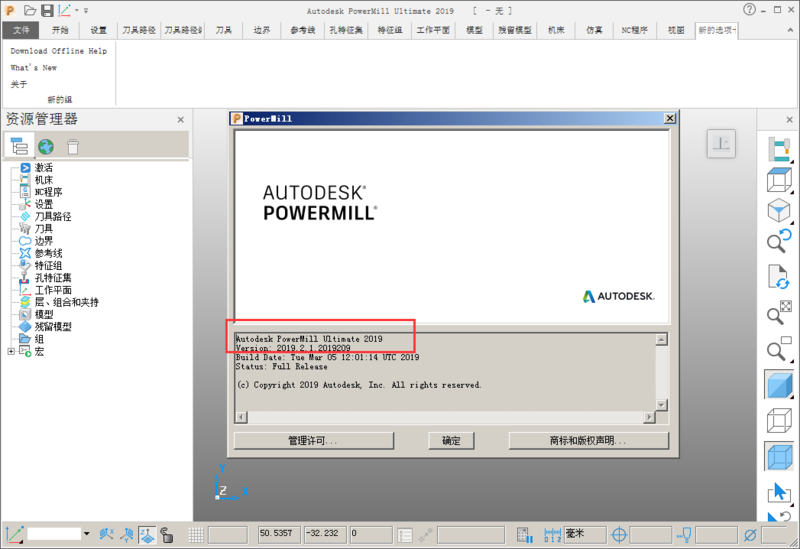Click left arrow of horizontal scrollbar
Image resolution: width=800 pixels, height=549 pixels.
click(x=241, y=417)
